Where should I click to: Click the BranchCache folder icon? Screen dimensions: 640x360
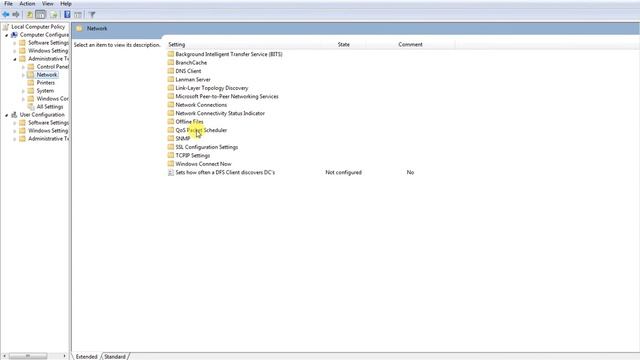coord(171,62)
